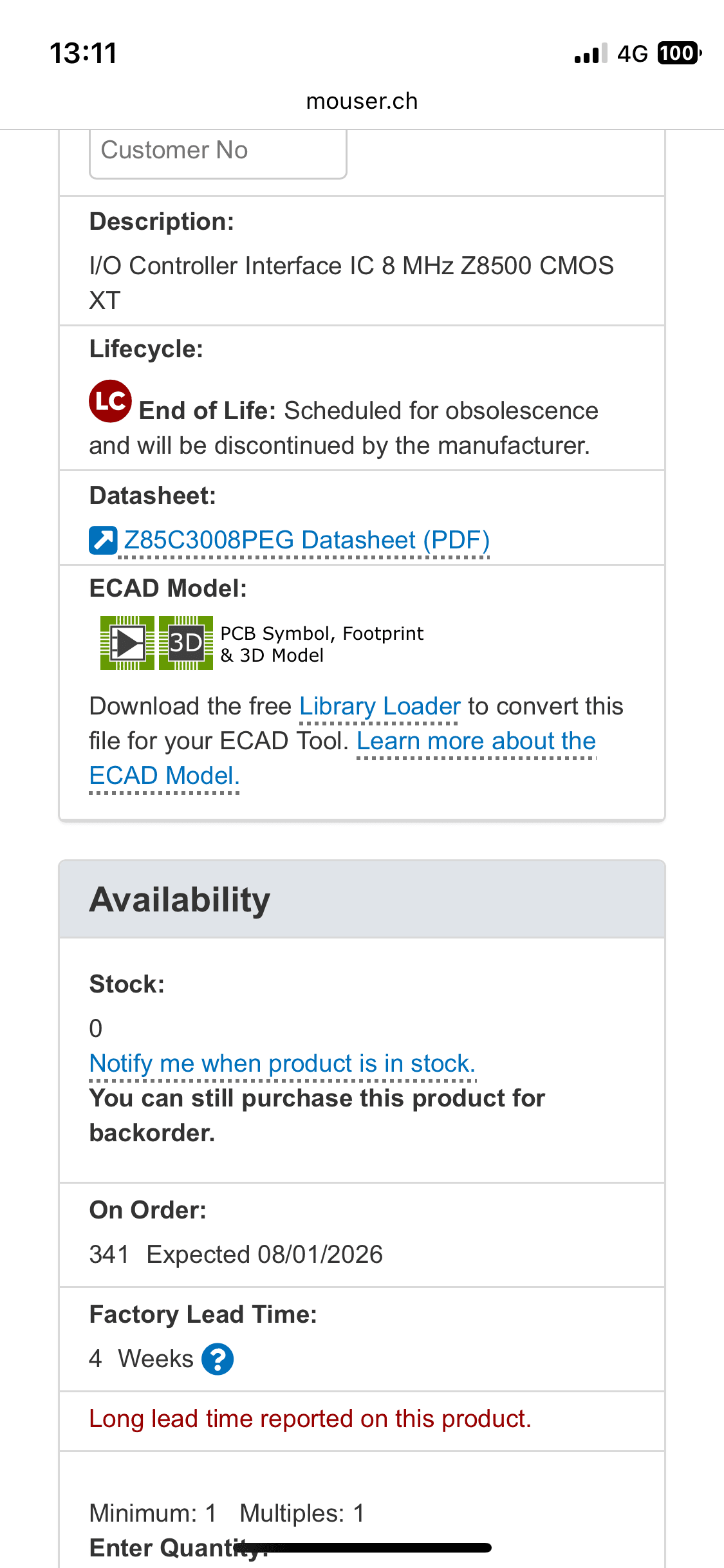This screenshot has height=1568, width=724.
Task: Tap the battery indicator in status bar
Action: [680, 53]
